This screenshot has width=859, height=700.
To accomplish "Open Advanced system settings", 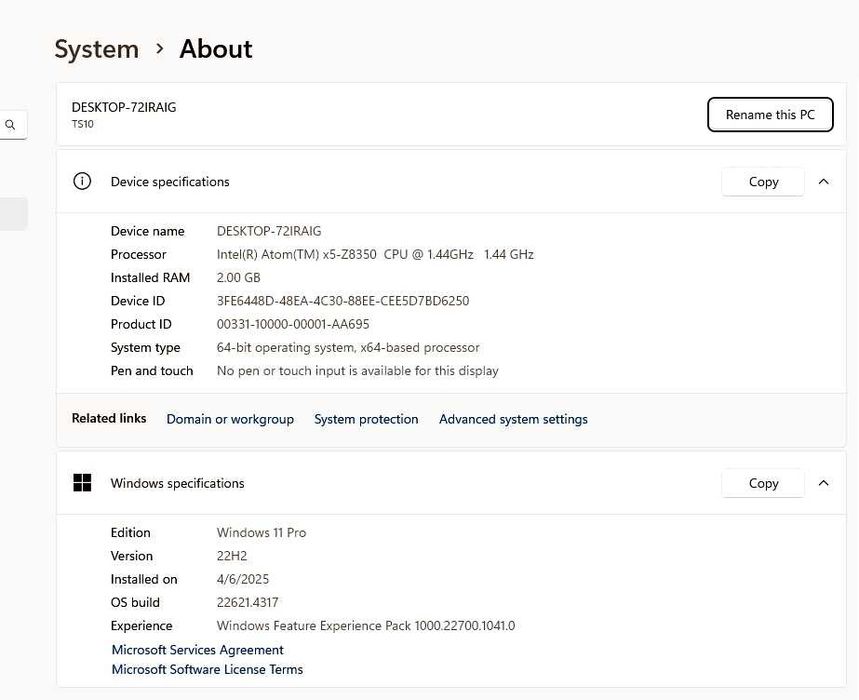I will (x=513, y=419).
